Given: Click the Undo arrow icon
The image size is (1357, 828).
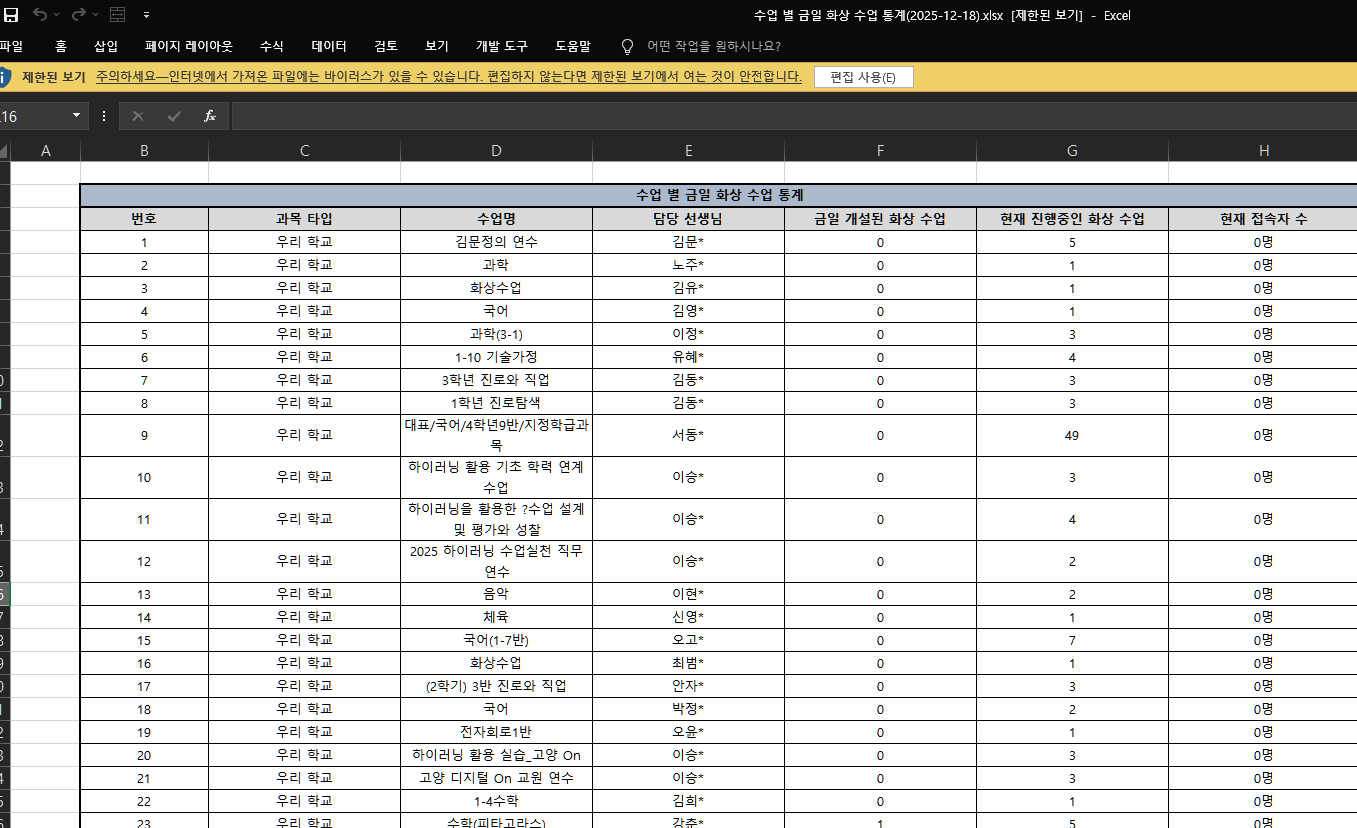Looking at the screenshot, I should (x=40, y=15).
